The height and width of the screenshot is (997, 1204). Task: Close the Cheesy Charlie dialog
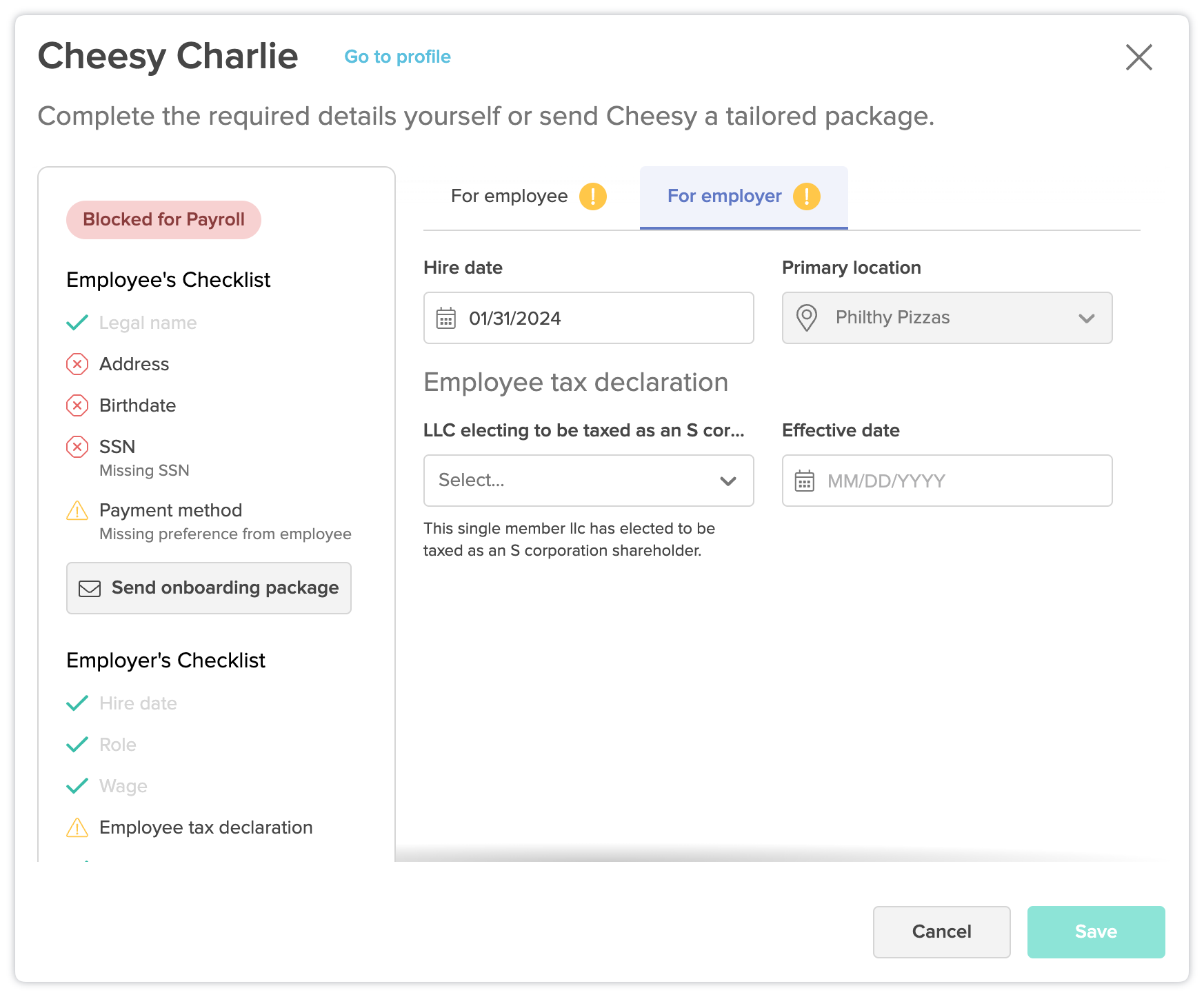[x=1138, y=57]
